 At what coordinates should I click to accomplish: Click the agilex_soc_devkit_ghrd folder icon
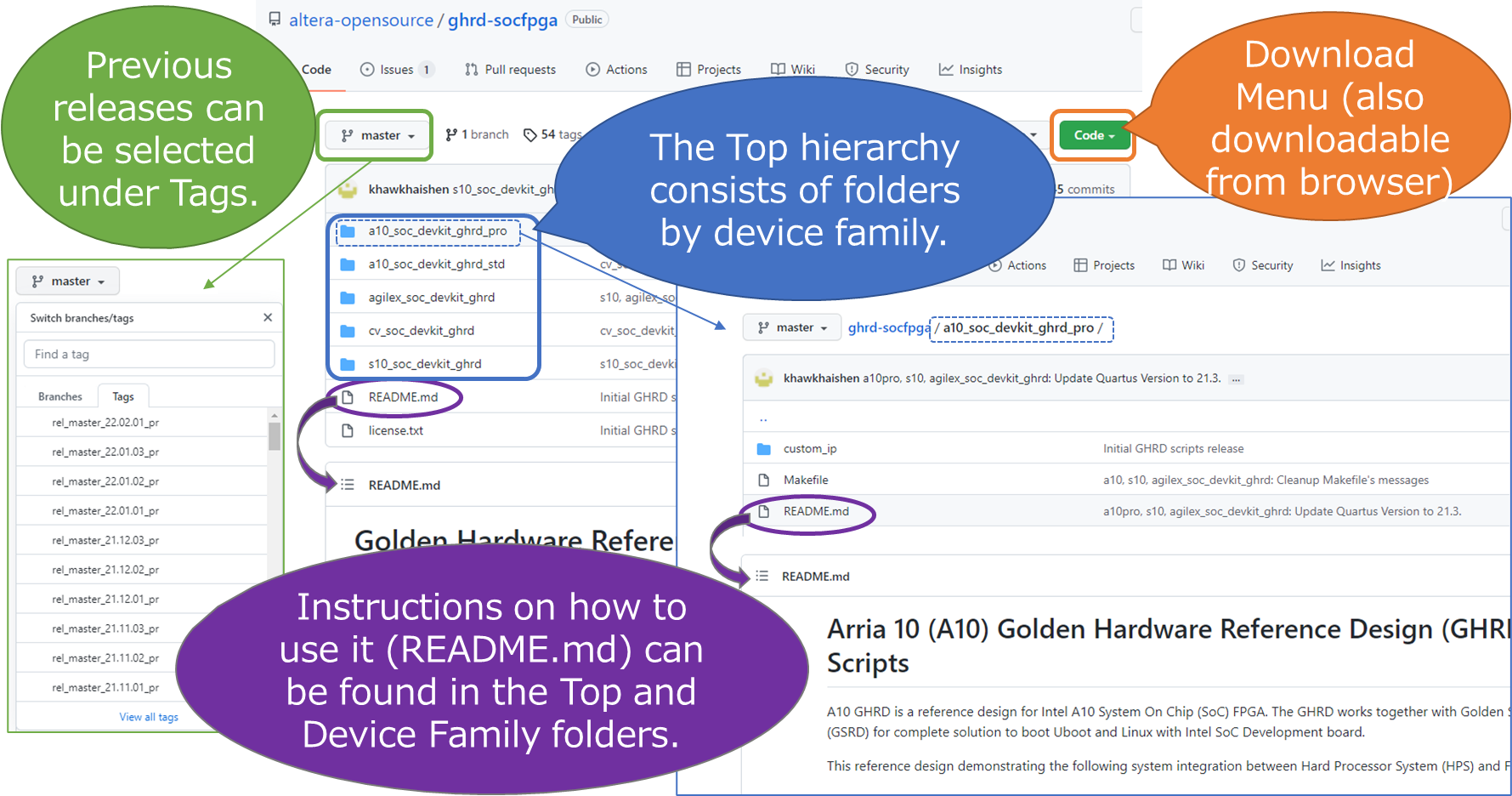point(348,298)
